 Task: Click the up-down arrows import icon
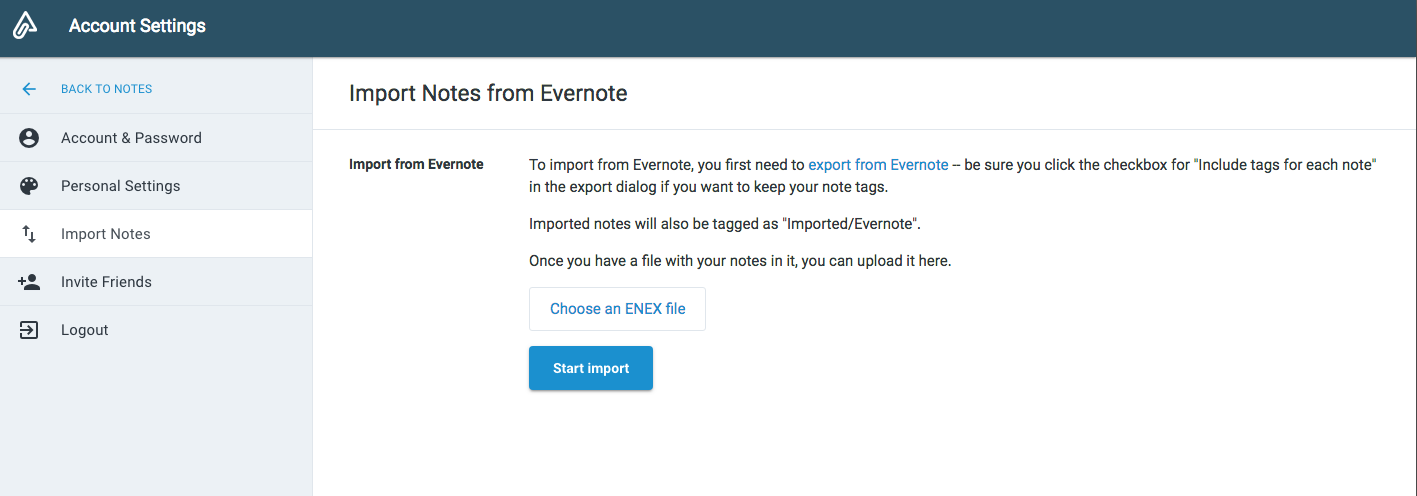click(x=29, y=234)
